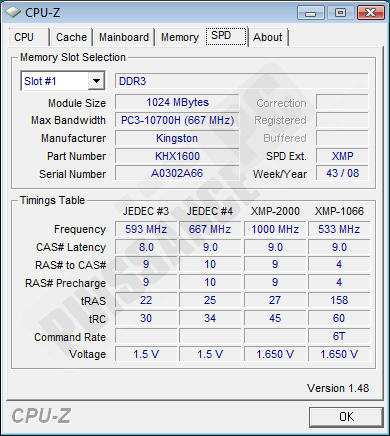Switch to the CPU tab
The height and width of the screenshot is (436, 390).
[x=28, y=37]
